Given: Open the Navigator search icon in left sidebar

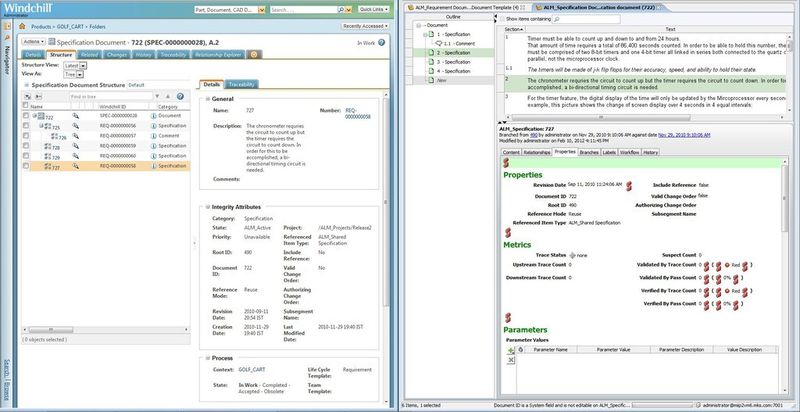Looking at the screenshot, I should [x=7, y=38].
